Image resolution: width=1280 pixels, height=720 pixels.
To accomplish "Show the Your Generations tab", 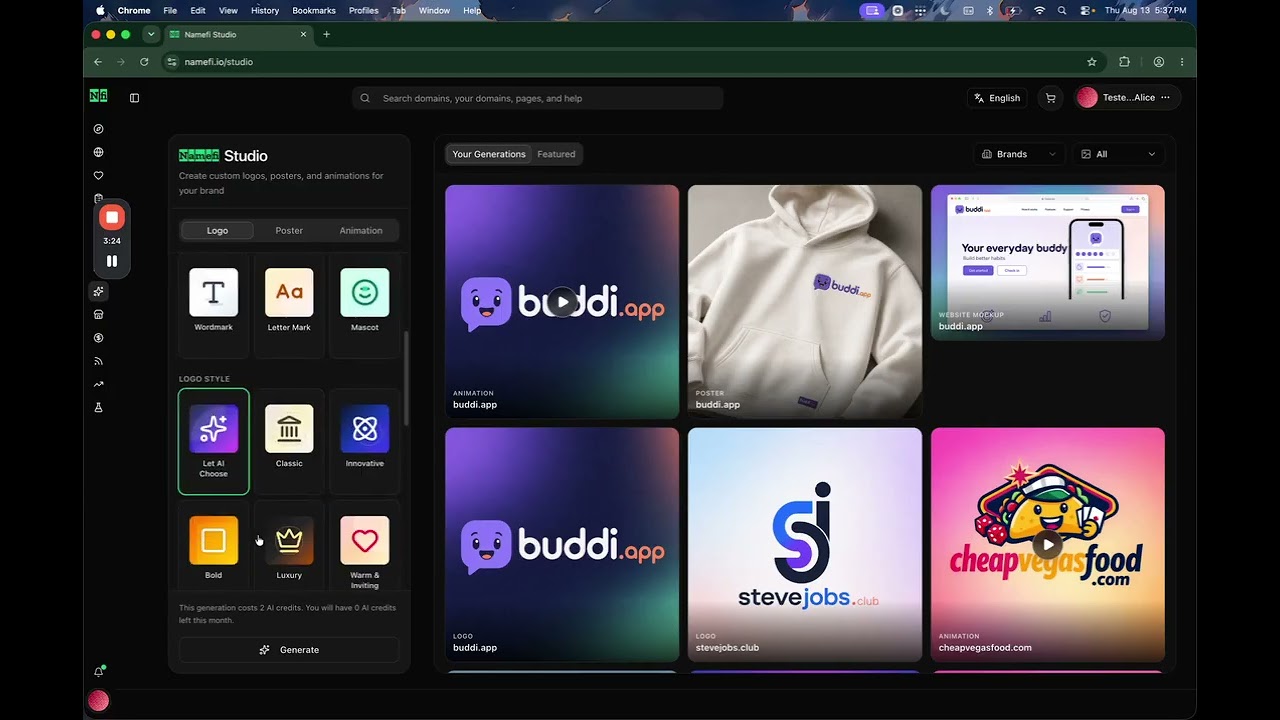I will click(x=489, y=154).
